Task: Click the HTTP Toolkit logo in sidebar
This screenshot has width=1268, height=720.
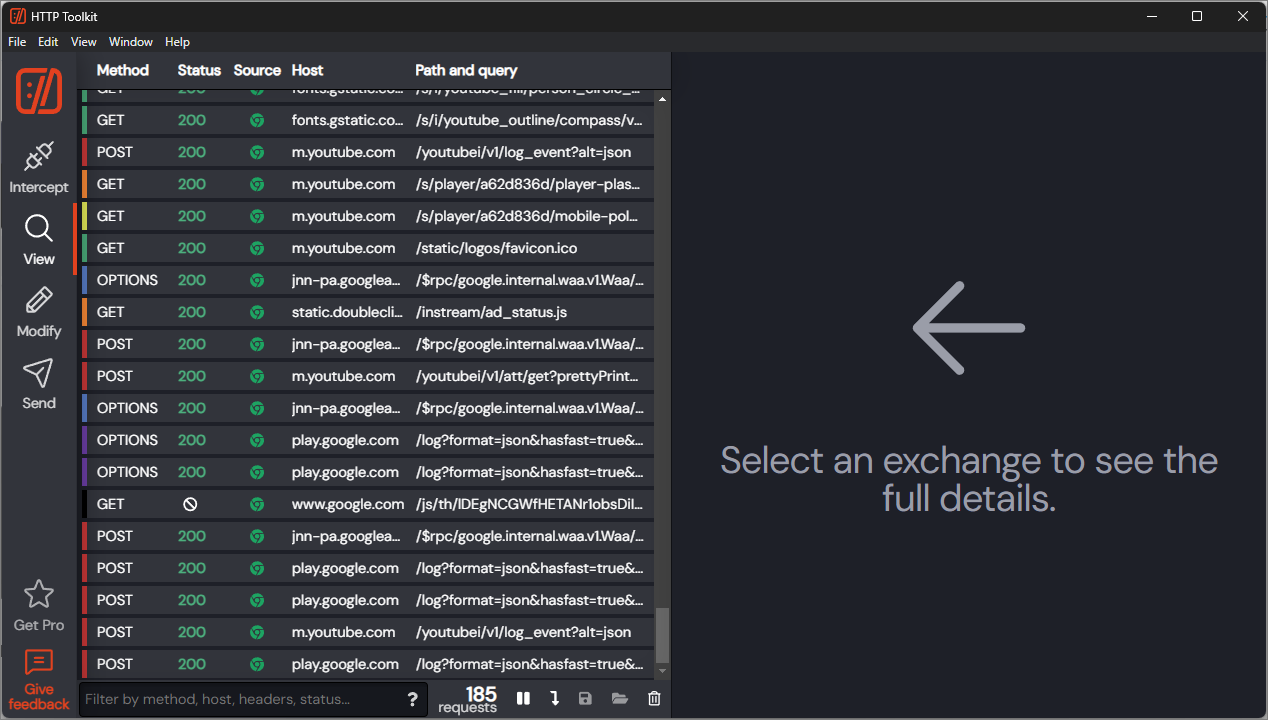Action: click(x=39, y=91)
